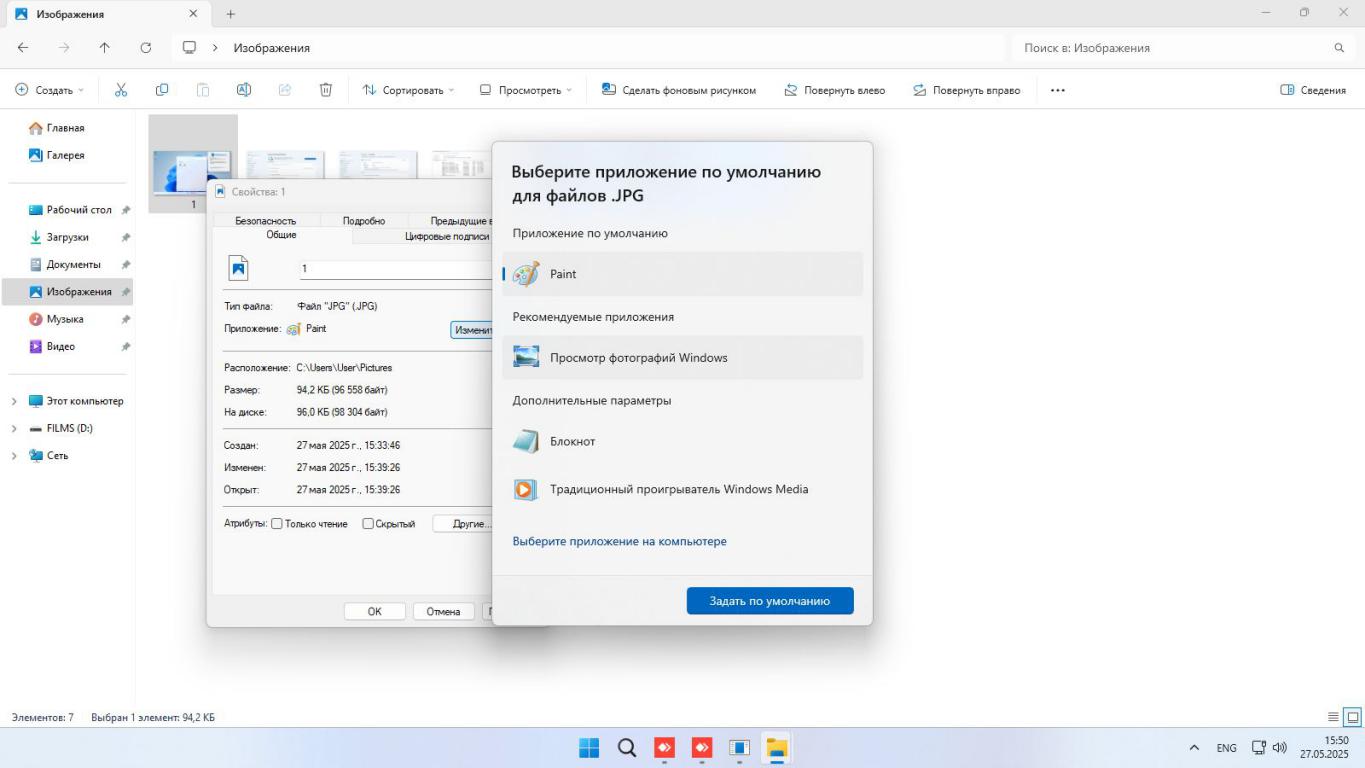Open the "Просмотреть" dropdown
Image resolution: width=1365 pixels, height=768 pixels.
tap(526, 90)
